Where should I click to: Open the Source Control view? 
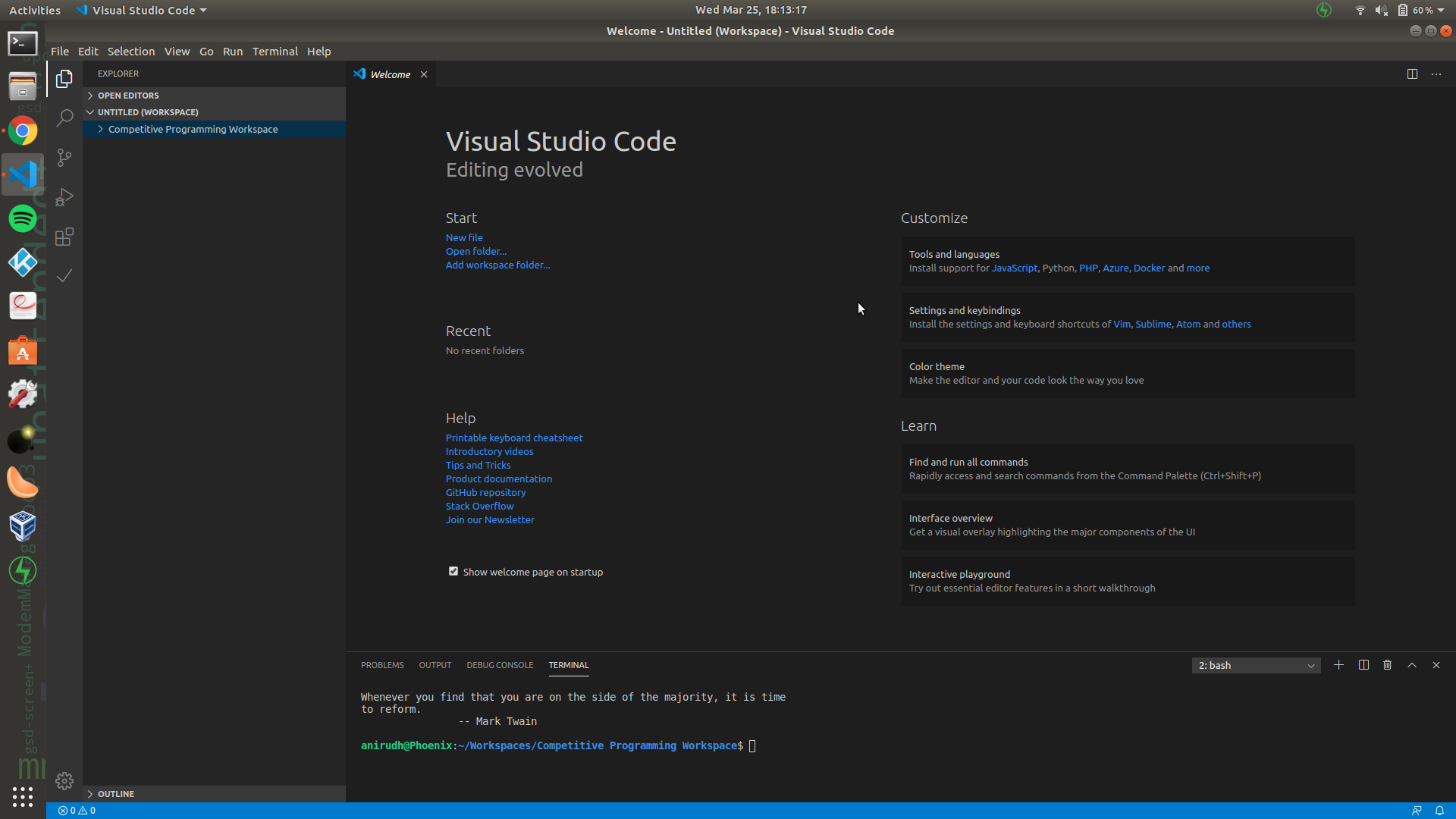(x=64, y=158)
